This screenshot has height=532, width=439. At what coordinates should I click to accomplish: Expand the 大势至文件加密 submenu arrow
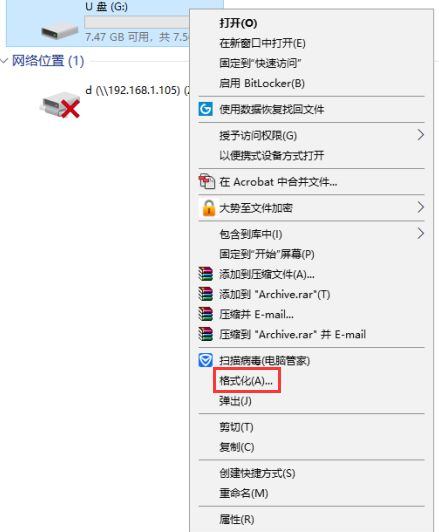pos(420,207)
